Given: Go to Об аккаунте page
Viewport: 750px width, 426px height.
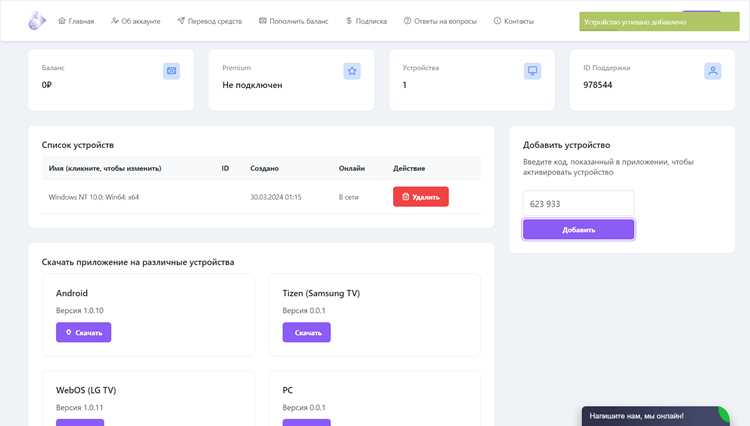Looking at the screenshot, I should 136,21.
